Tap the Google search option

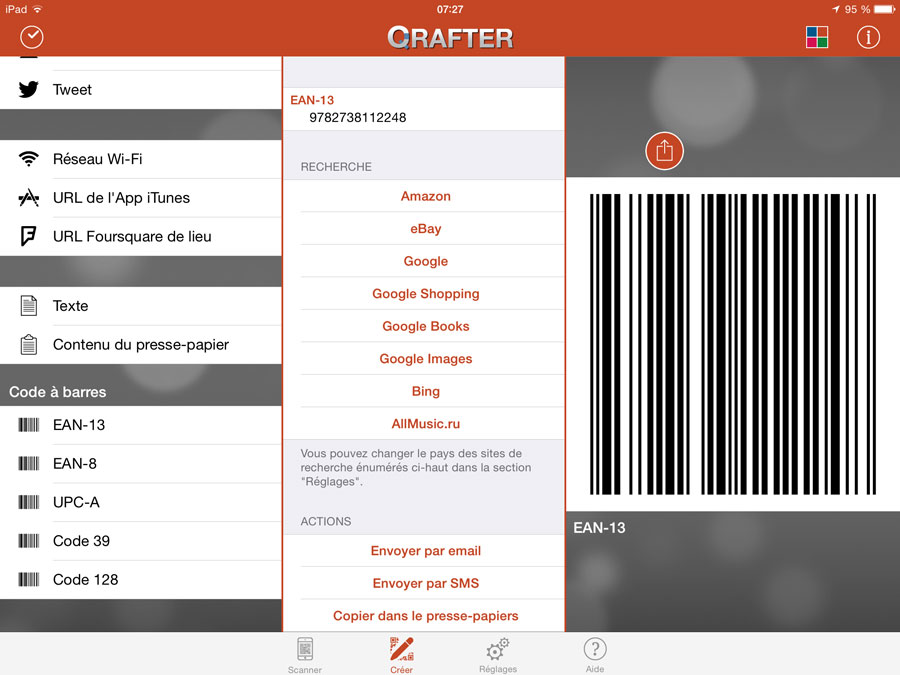click(x=425, y=261)
